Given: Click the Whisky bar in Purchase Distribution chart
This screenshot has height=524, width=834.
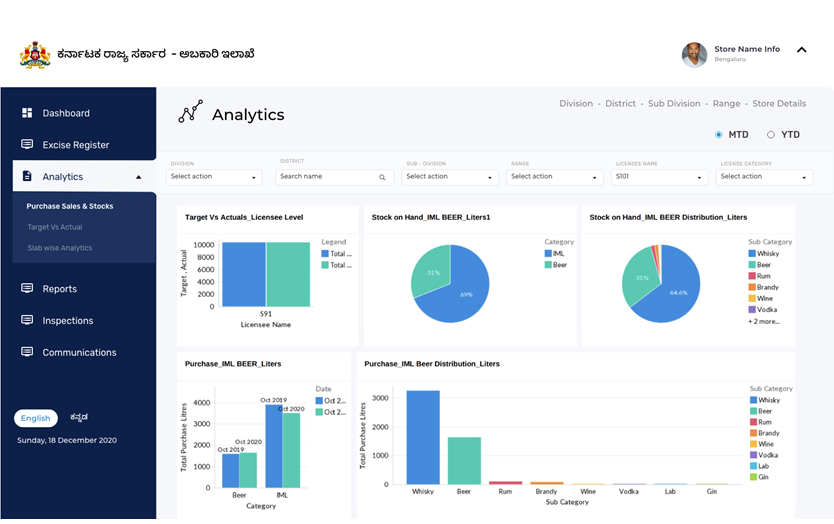Looking at the screenshot, I should [x=423, y=437].
